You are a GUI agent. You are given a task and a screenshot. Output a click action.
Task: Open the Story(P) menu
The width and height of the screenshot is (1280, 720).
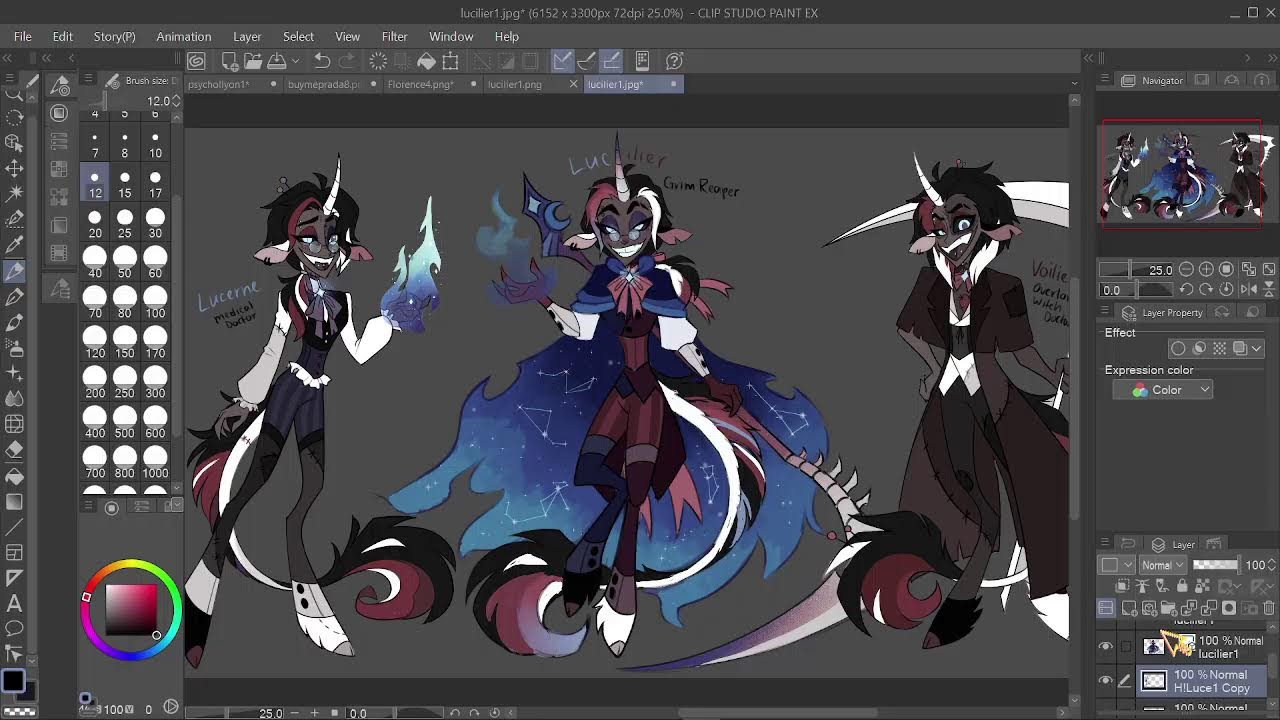point(114,36)
